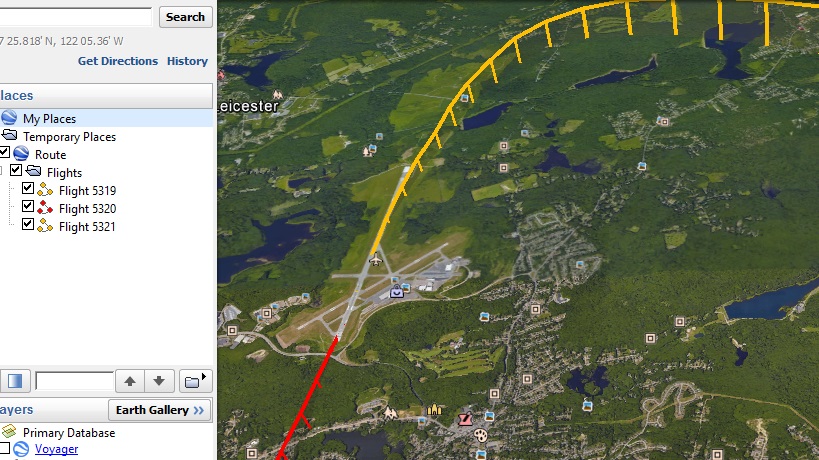Image resolution: width=819 pixels, height=460 pixels.
Task: Click the Flight 5321 path icon
Action: [45, 226]
